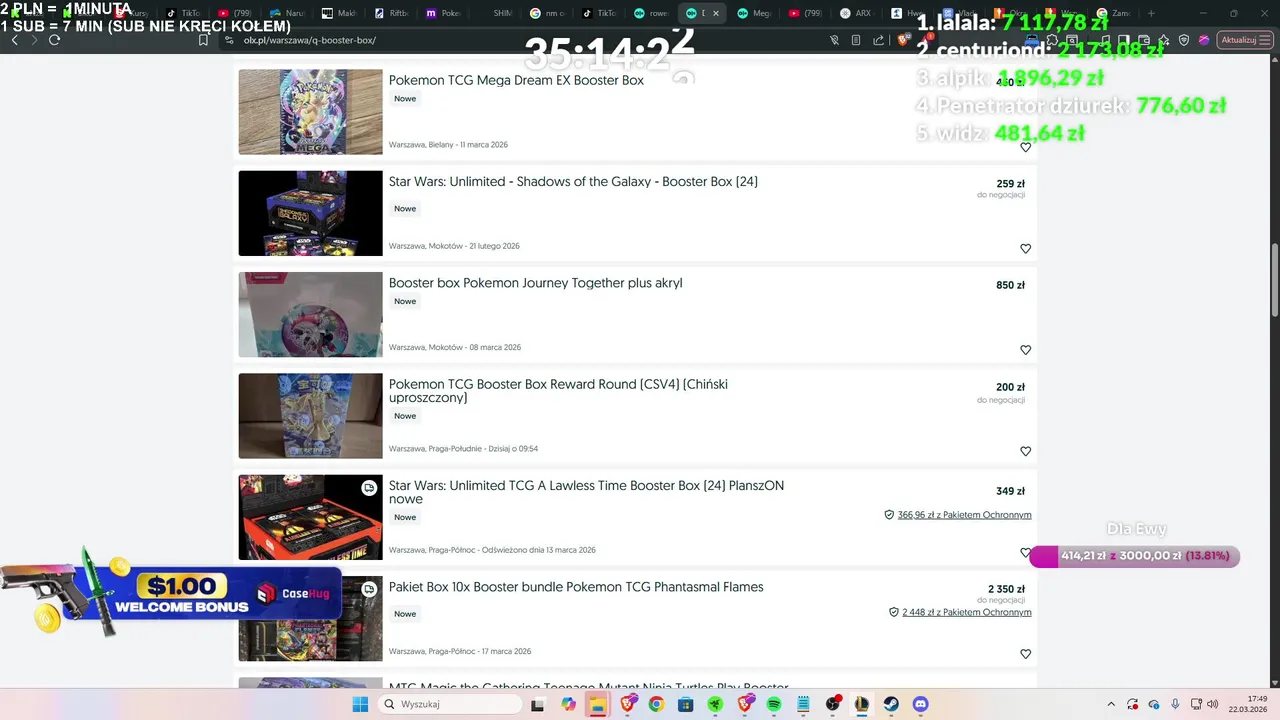Viewport: 1280px width, 720px height.
Task: Open League of Legends from taskbar
Action: pyautogui.click(x=862, y=705)
